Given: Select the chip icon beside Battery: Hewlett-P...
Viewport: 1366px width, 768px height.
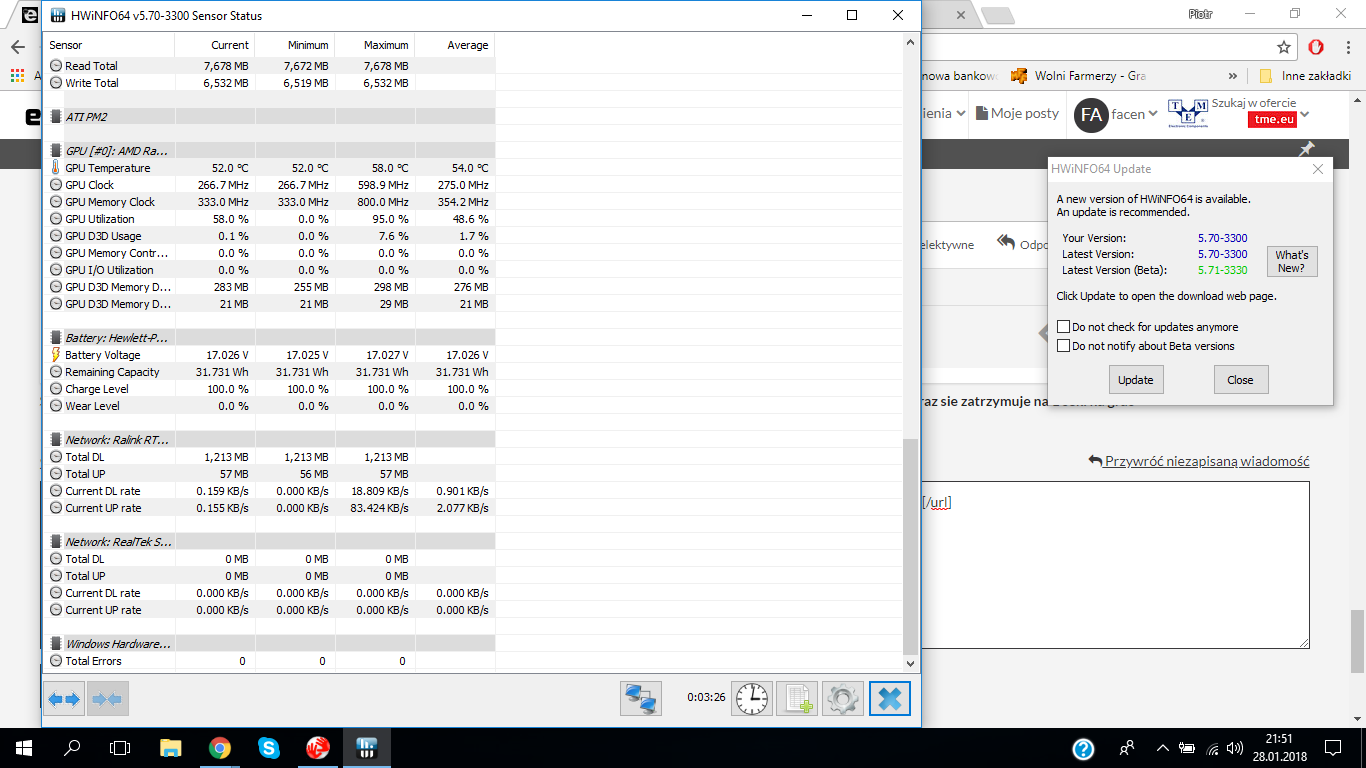Looking at the screenshot, I should click(x=56, y=338).
